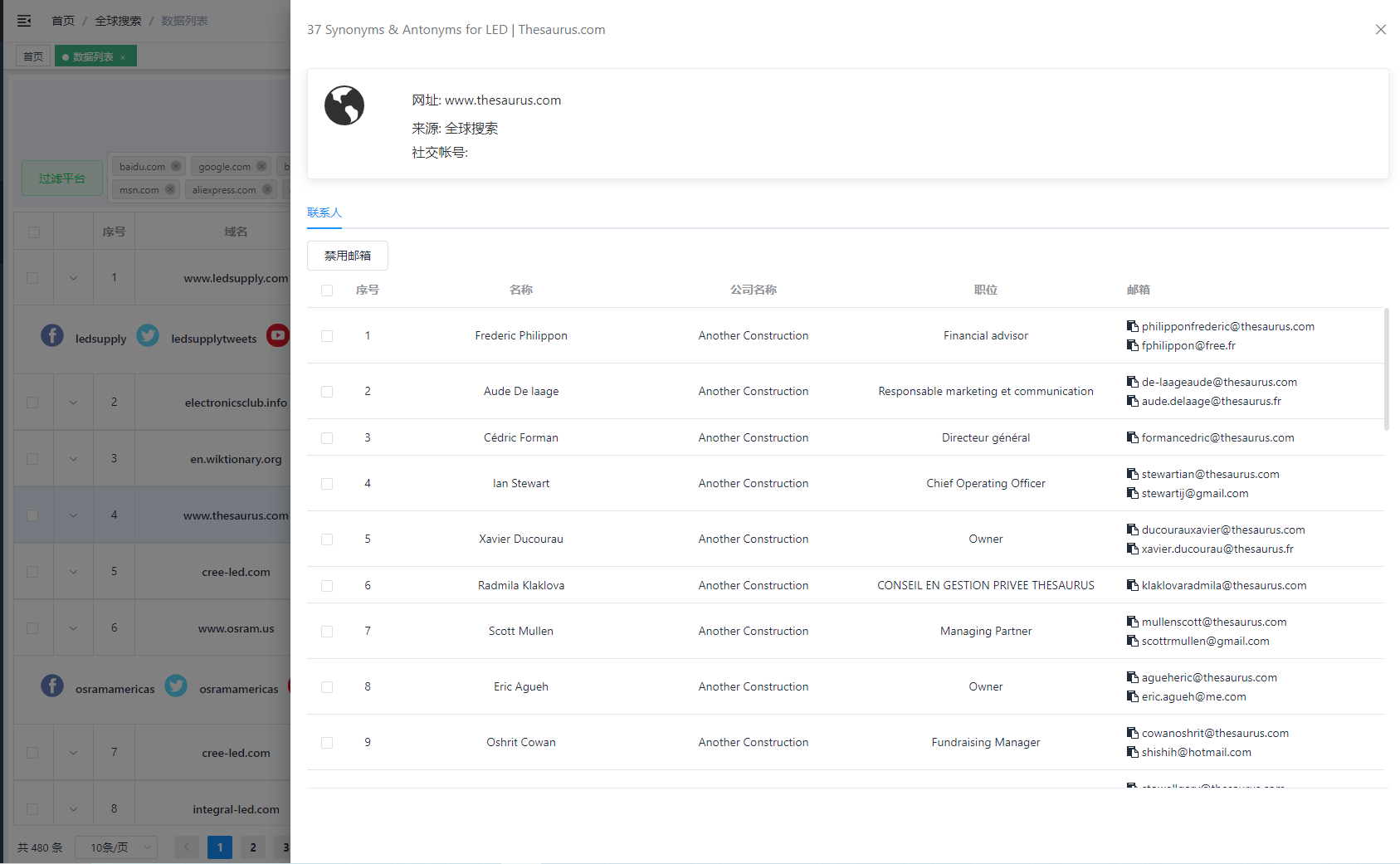The height and width of the screenshot is (864, 1400).
Task: Copy email de-laageaude@thesaurus.com icon
Action: pyautogui.click(x=1133, y=382)
